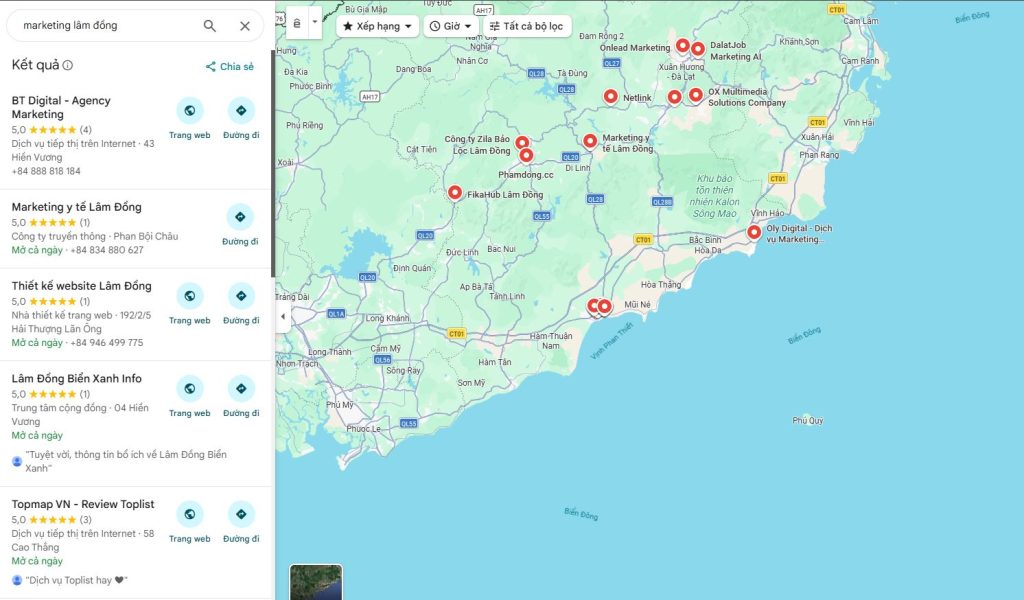Click the results list scrollbar

272,163
